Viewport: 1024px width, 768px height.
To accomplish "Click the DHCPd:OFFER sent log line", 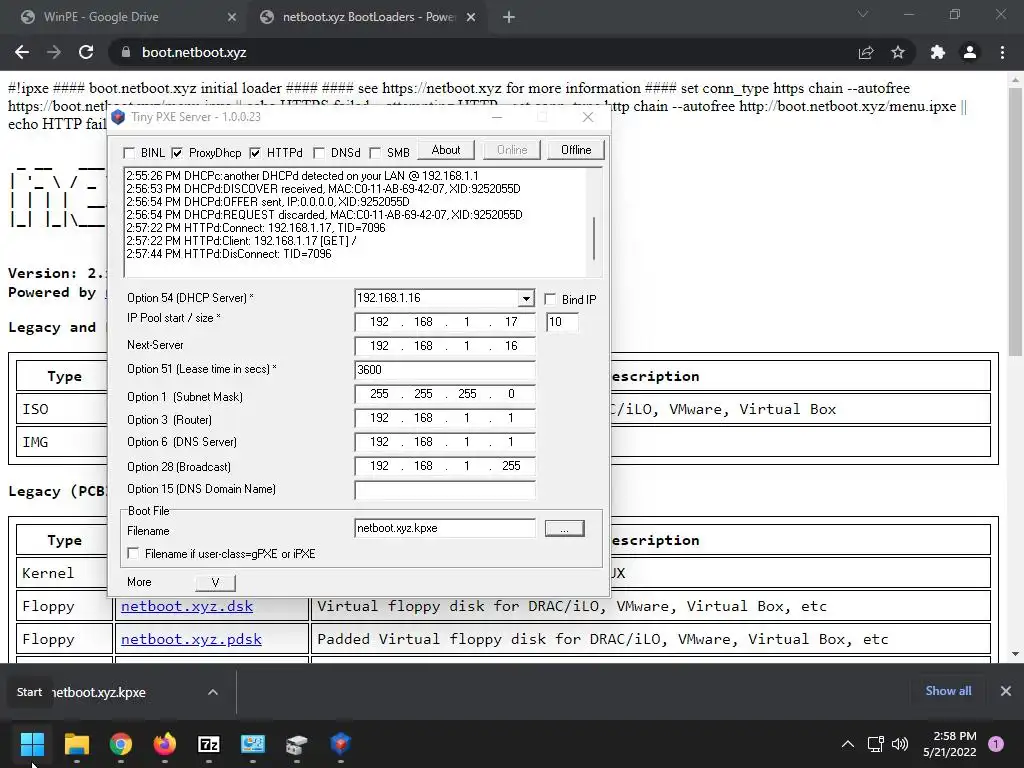I will click(268, 202).
